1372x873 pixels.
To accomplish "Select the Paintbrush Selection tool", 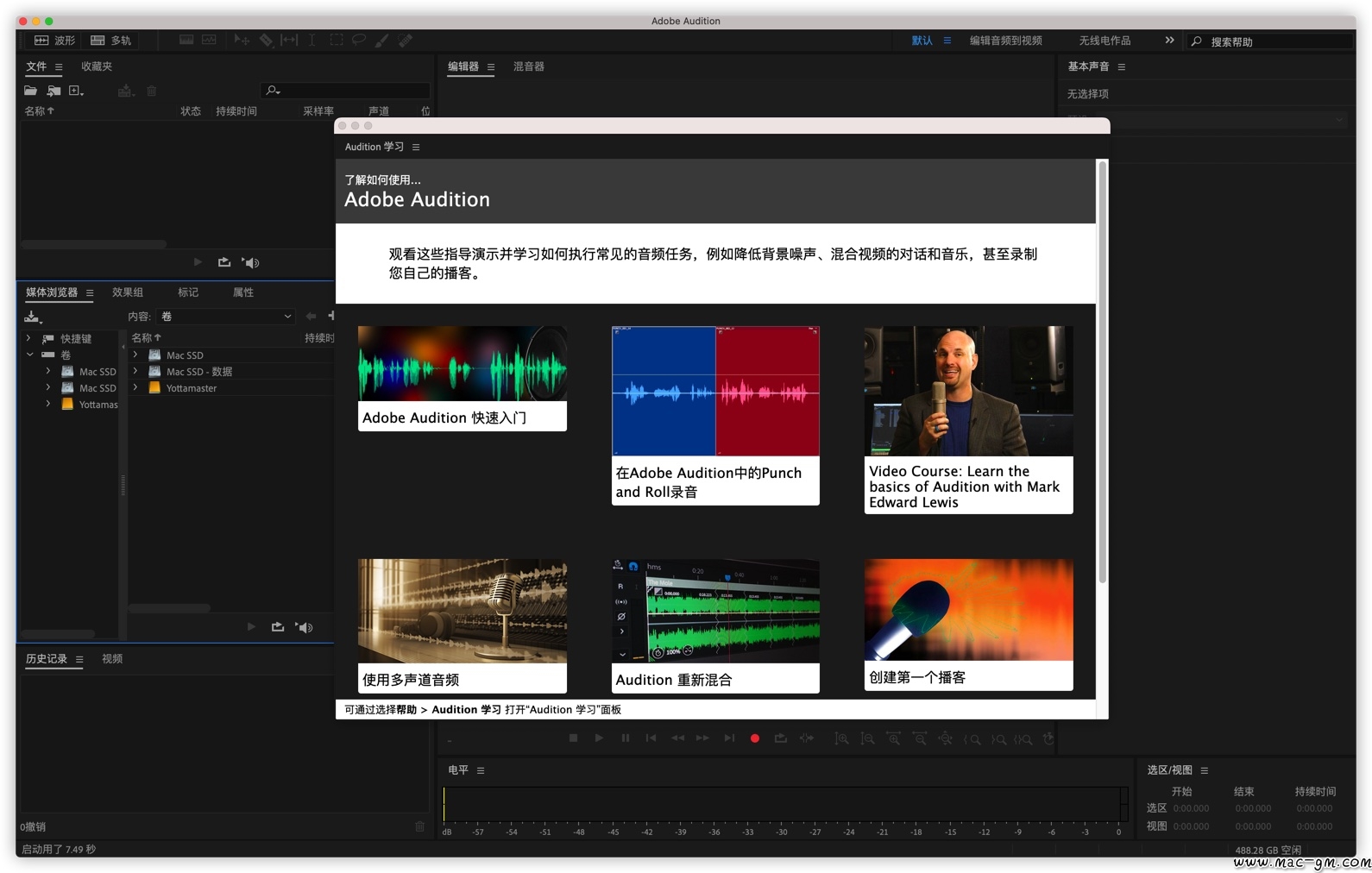I will (382, 41).
